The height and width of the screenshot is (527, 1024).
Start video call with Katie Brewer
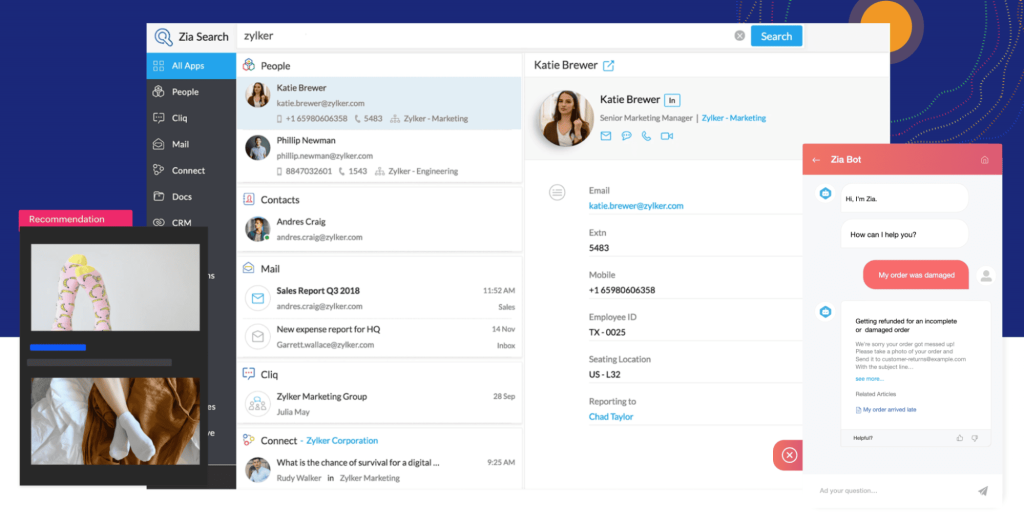click(667, 136)
